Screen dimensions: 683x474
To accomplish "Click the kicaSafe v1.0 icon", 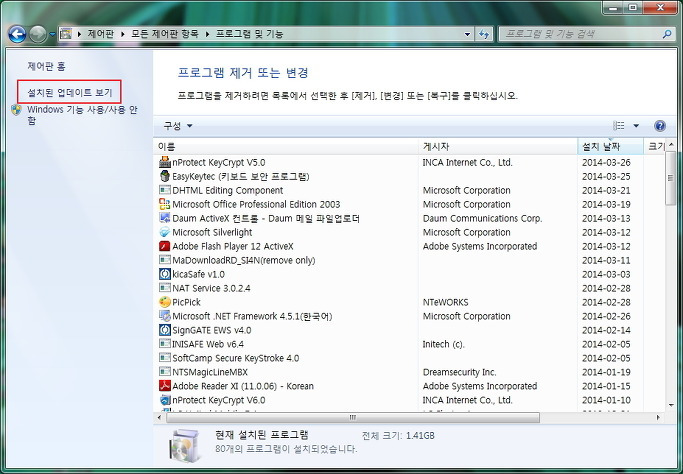I will 165,274.
